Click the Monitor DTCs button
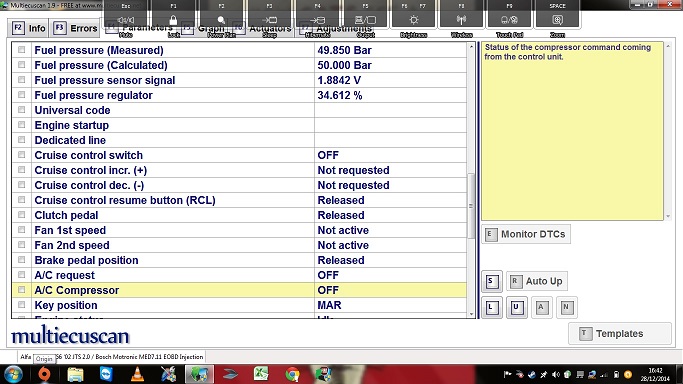 pos(526,234)
